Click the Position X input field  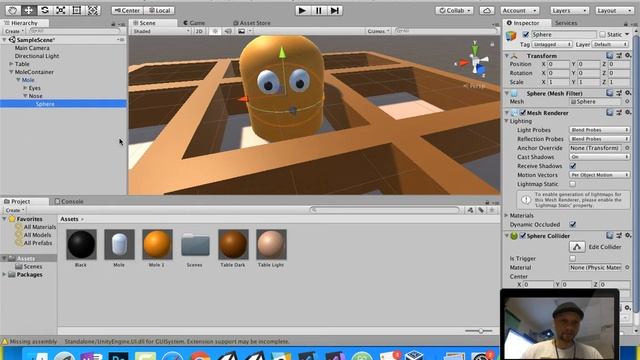click(558, 64)
